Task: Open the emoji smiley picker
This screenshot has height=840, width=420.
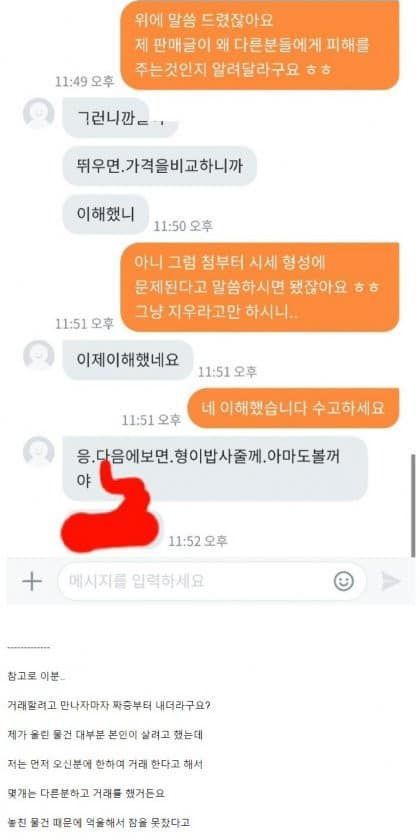Action: pyautogui.click(x=343, y=581)
